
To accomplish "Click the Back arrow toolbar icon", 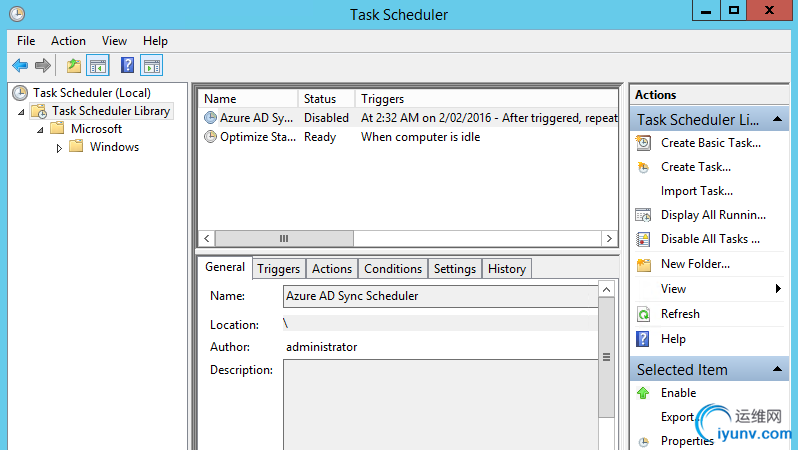I will [x=20, y=65].
